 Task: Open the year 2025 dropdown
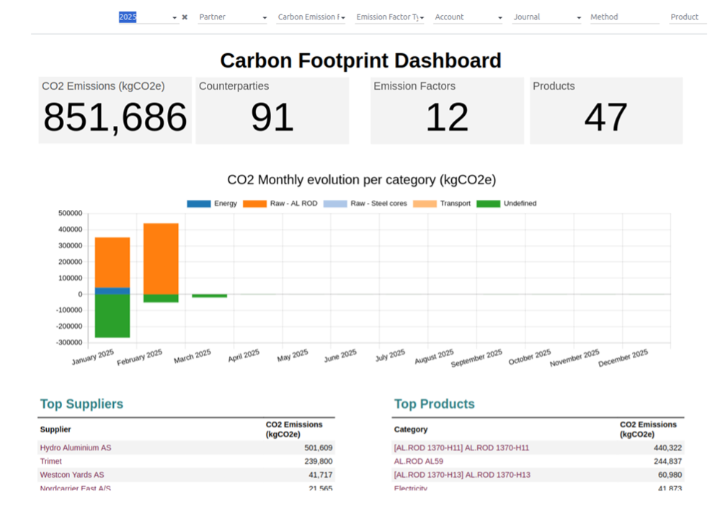(x=146, y=17)
